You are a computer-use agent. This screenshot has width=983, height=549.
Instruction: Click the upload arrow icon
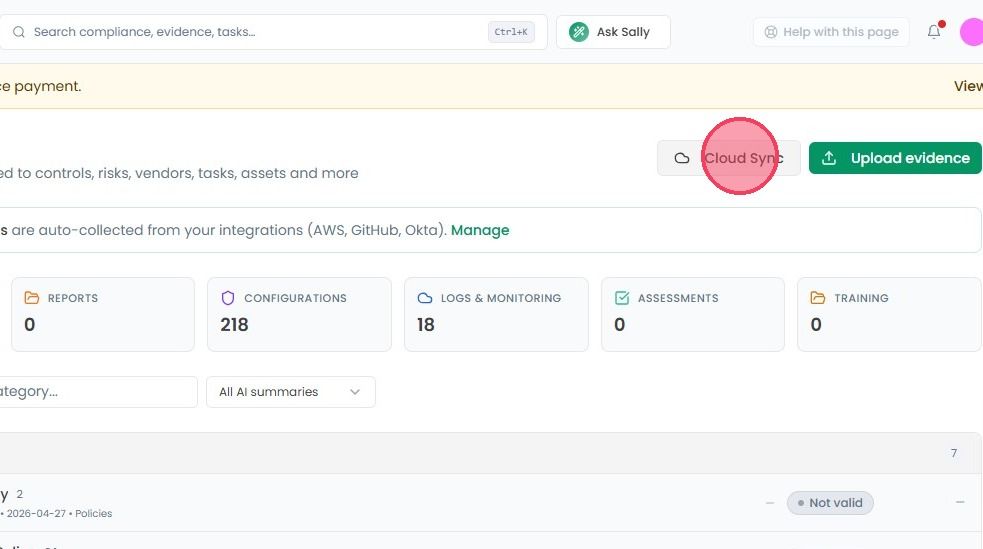[829, 158]
